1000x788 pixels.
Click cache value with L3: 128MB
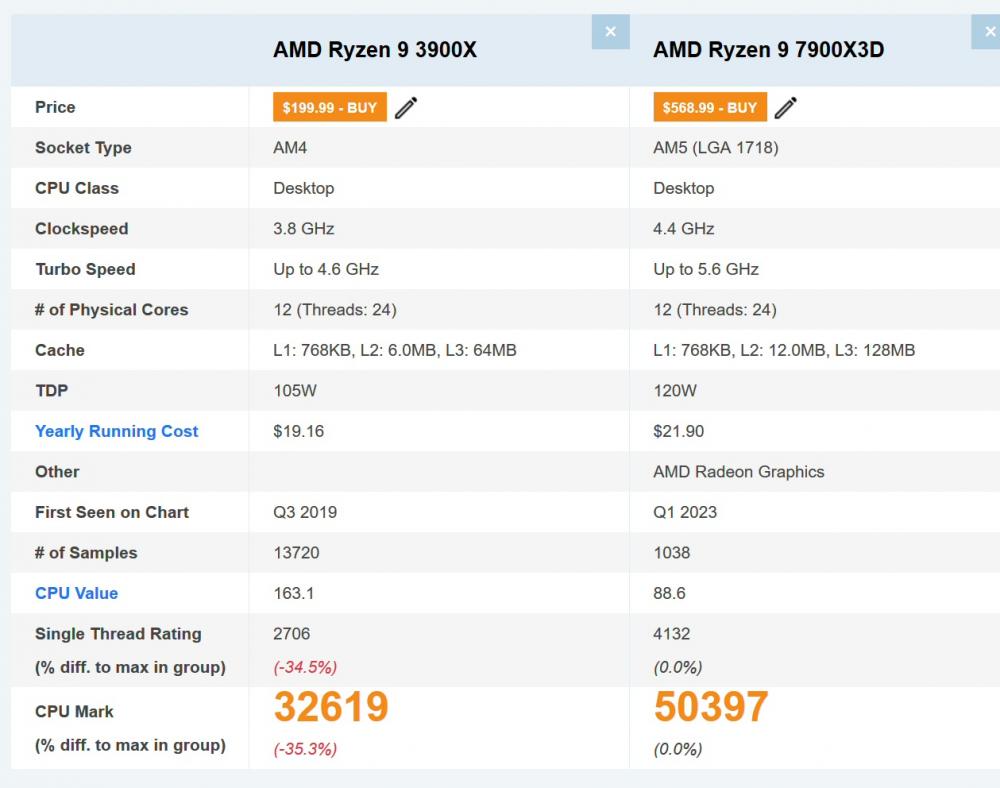784,350
